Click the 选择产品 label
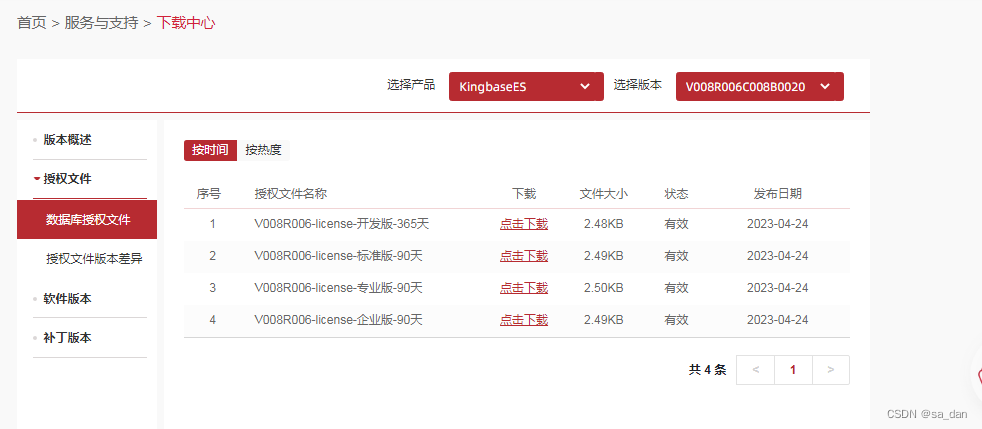The width and height of the screenshot is (982, 429). tap(411, 85)
